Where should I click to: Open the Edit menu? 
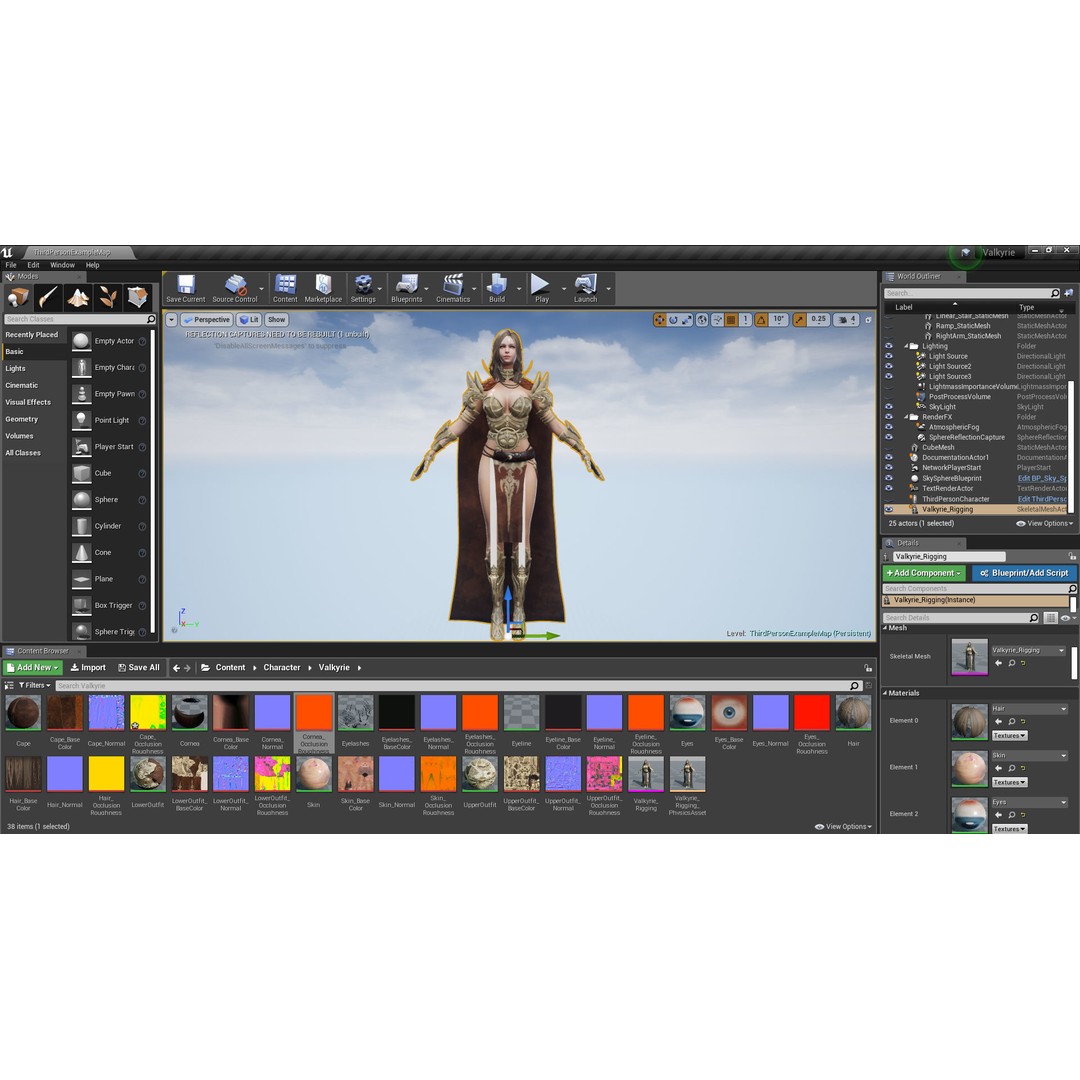point(33,264)
